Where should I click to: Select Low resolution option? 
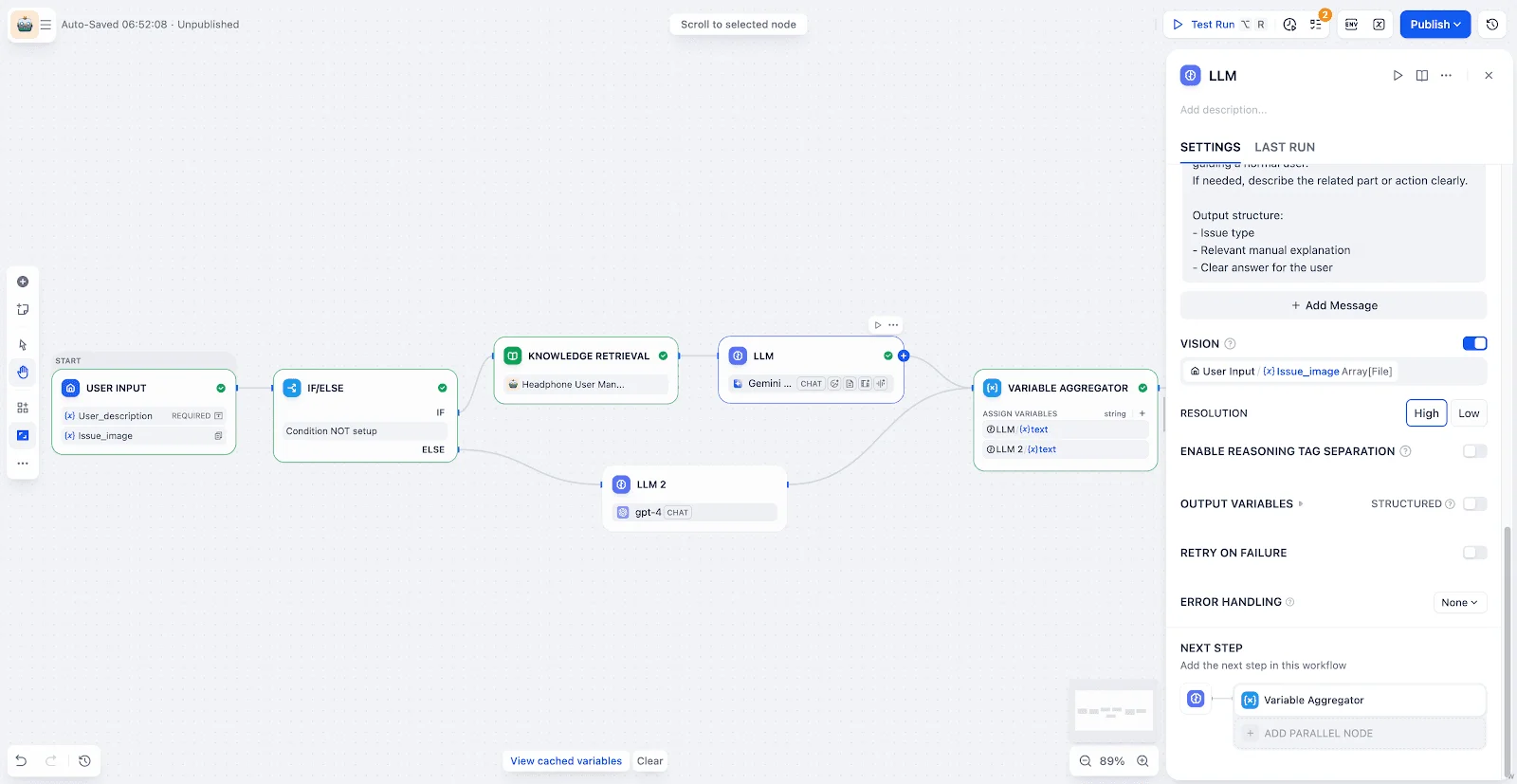[1468, 413]
